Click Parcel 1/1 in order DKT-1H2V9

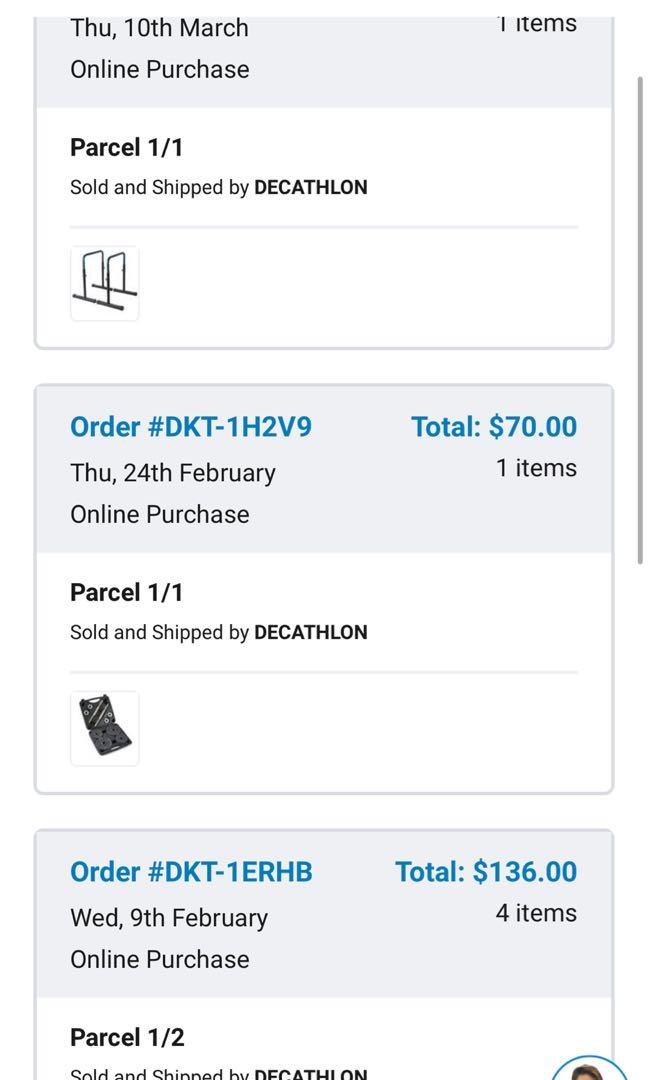pyautogui.click(x=127, y=593)
